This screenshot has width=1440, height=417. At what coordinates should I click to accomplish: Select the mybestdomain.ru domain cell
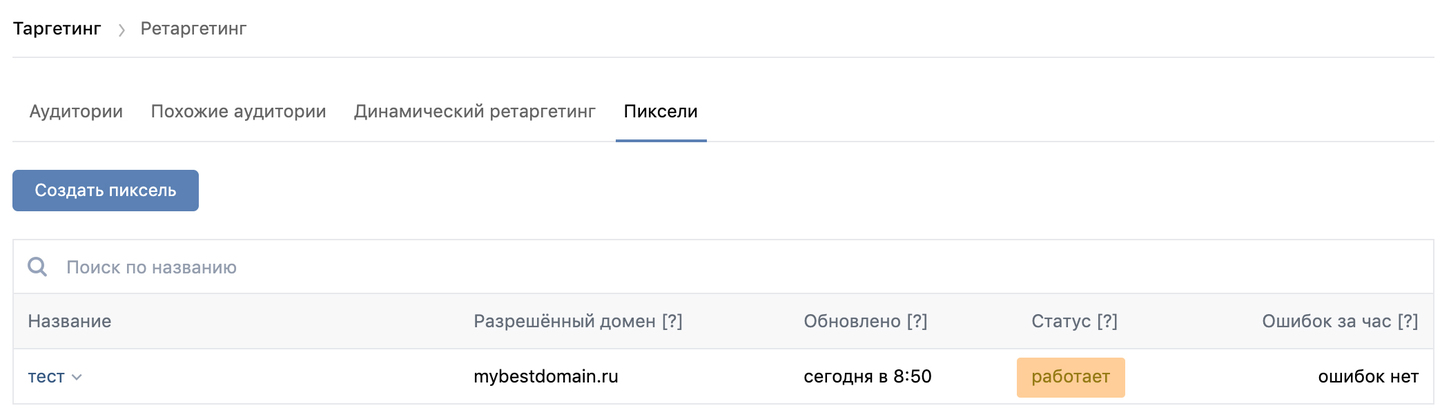(546, 377)
